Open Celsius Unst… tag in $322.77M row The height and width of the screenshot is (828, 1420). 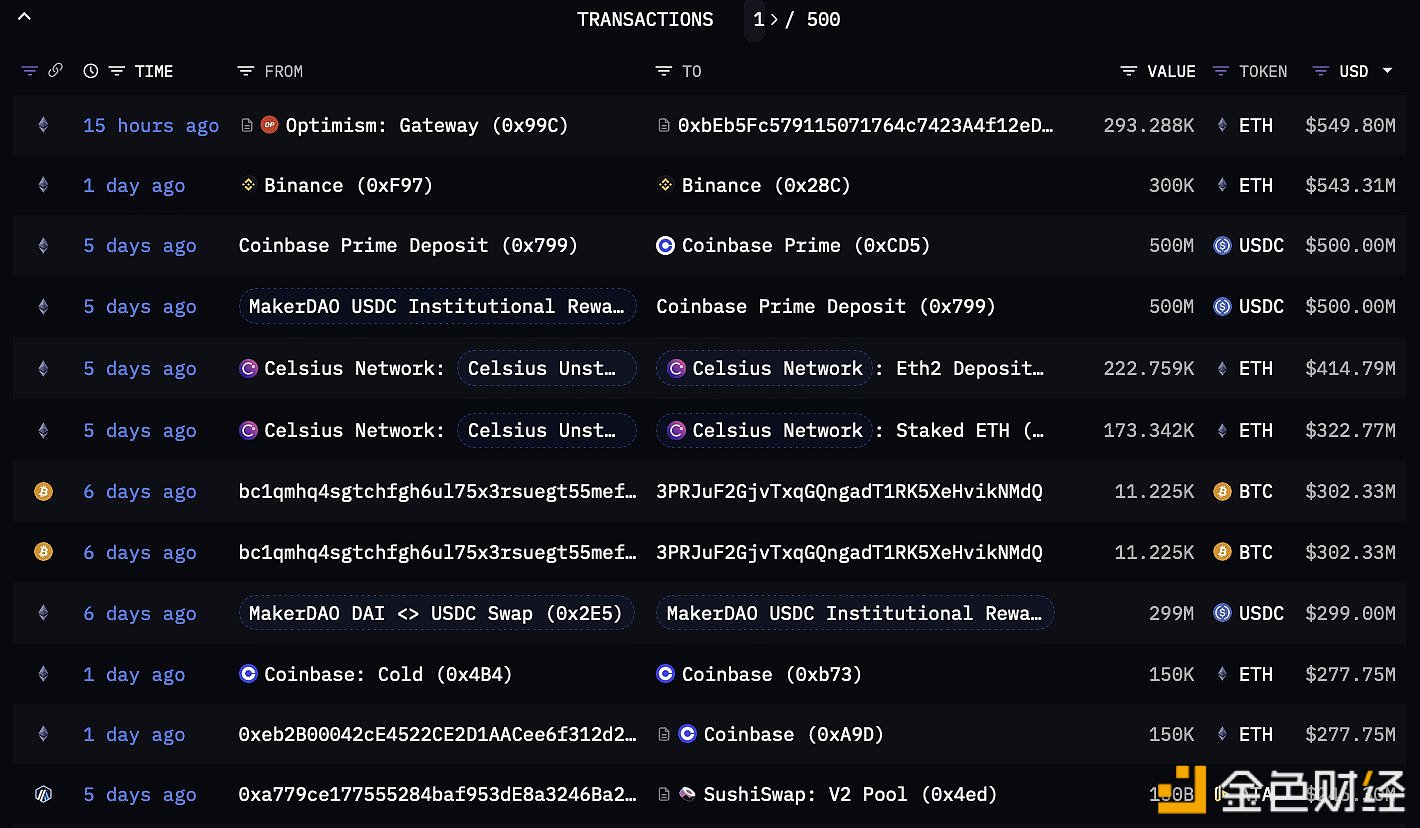546,430
